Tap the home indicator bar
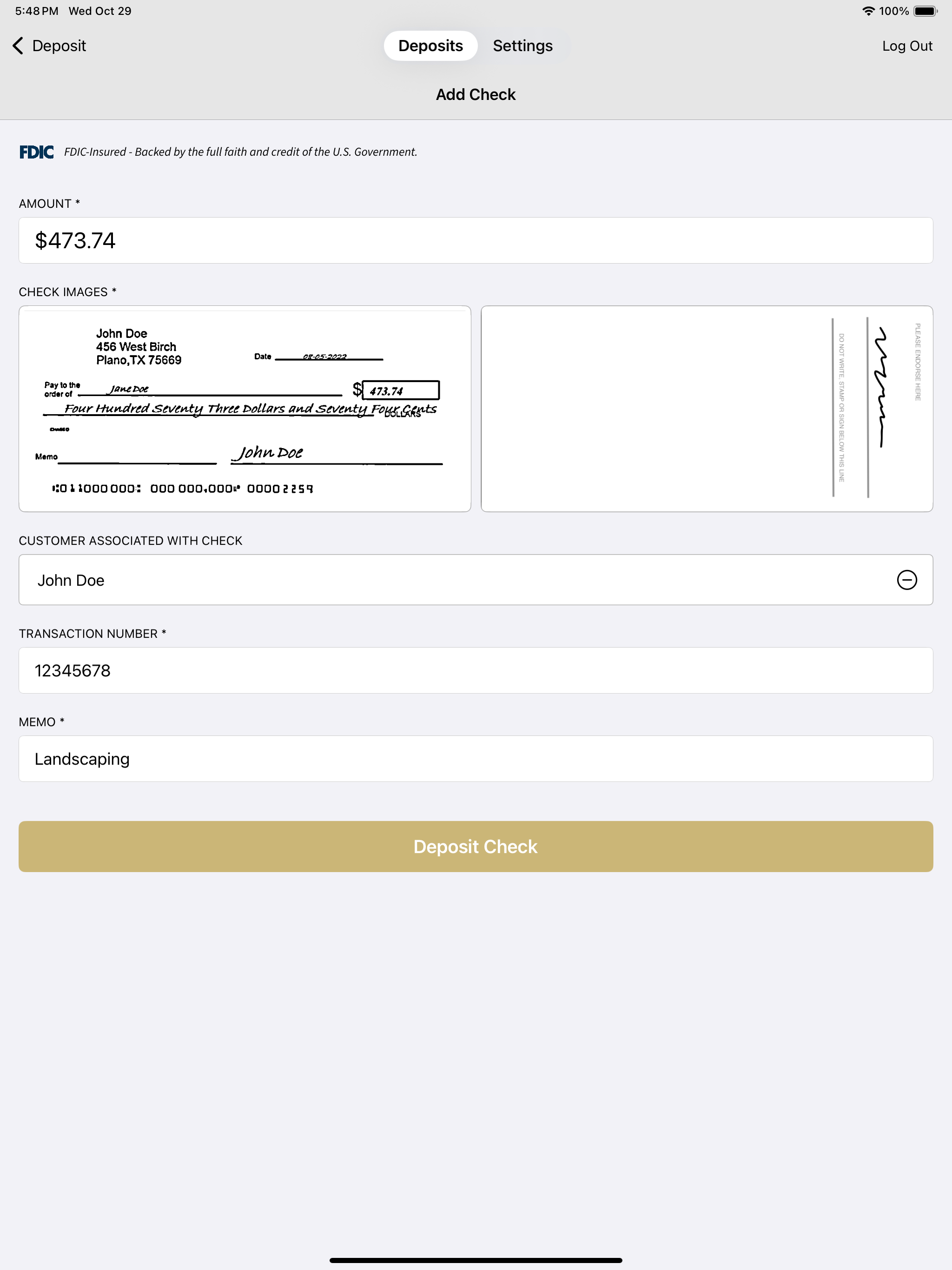 476,1260
